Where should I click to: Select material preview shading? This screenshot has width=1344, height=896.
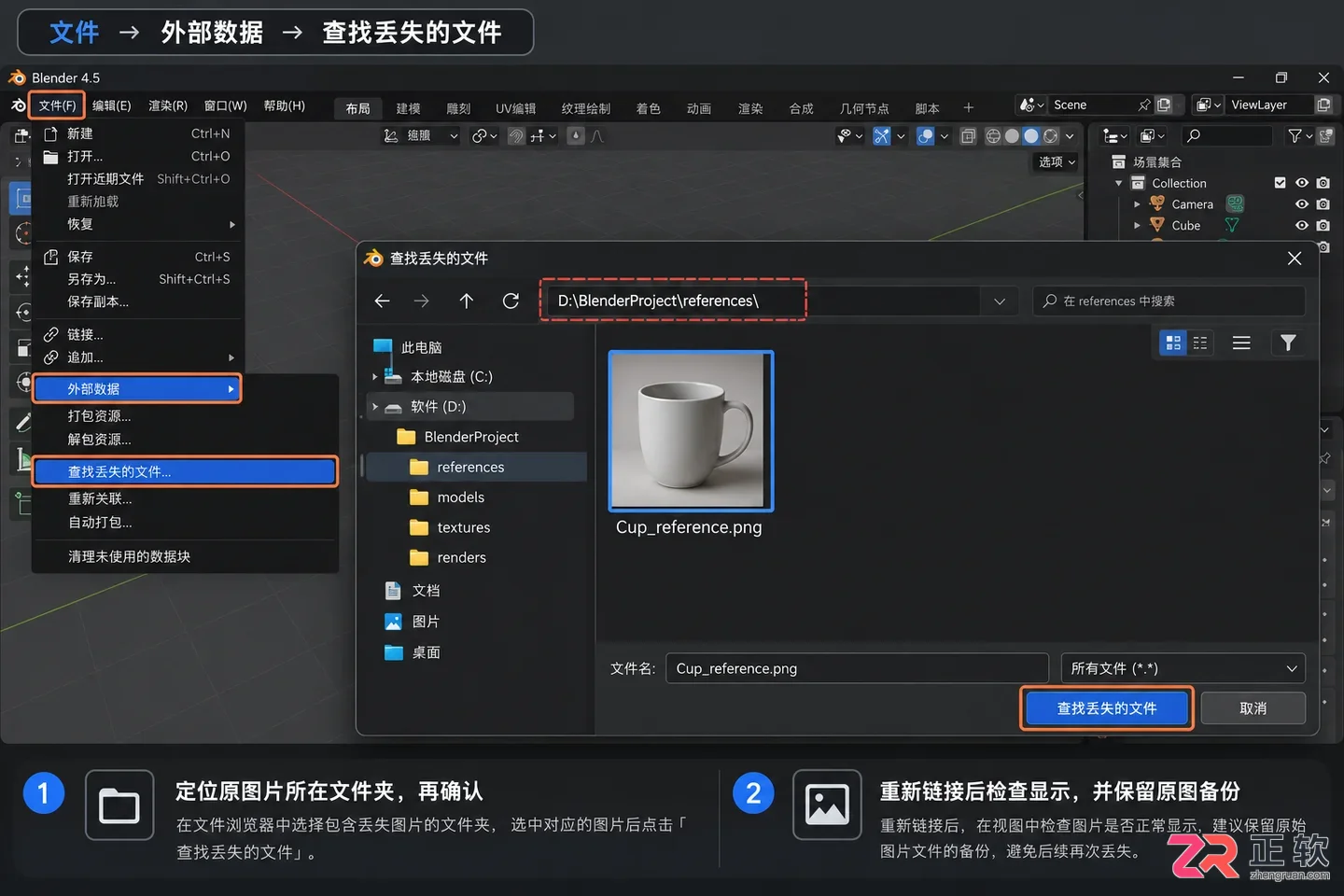pyautogui.click(x=1031, y=136)
